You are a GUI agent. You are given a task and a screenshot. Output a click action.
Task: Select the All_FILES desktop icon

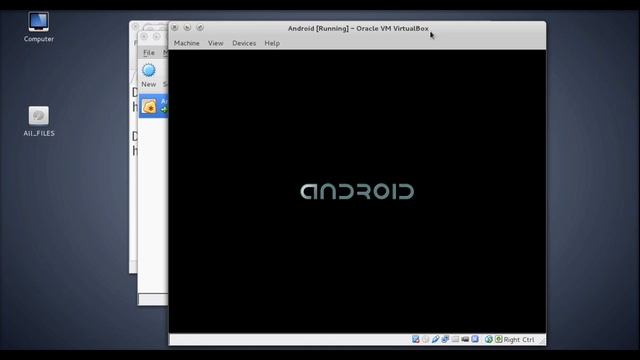39,121
